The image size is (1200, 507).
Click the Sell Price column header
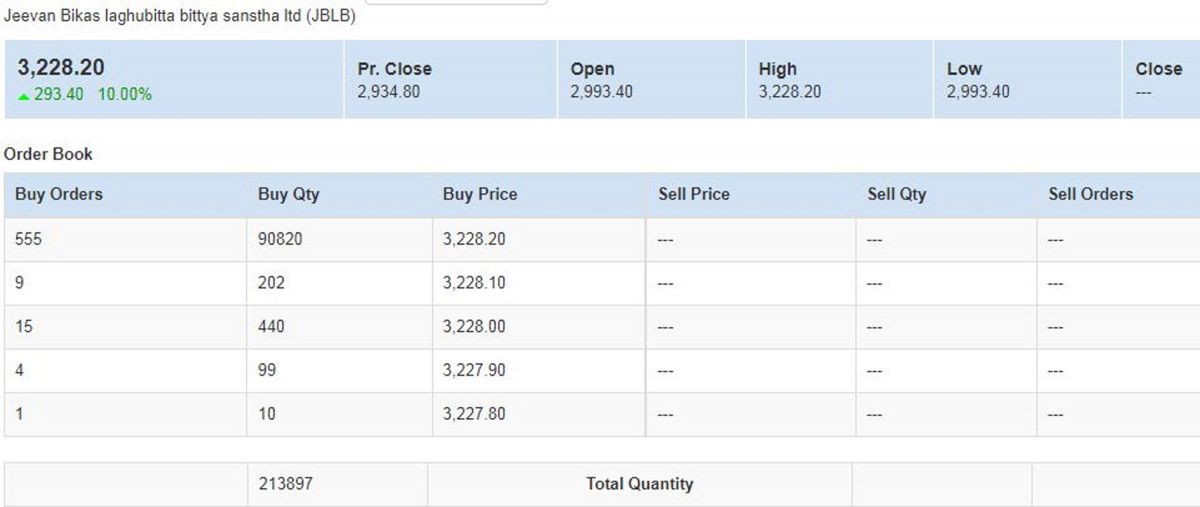click(x=694, y=194)
